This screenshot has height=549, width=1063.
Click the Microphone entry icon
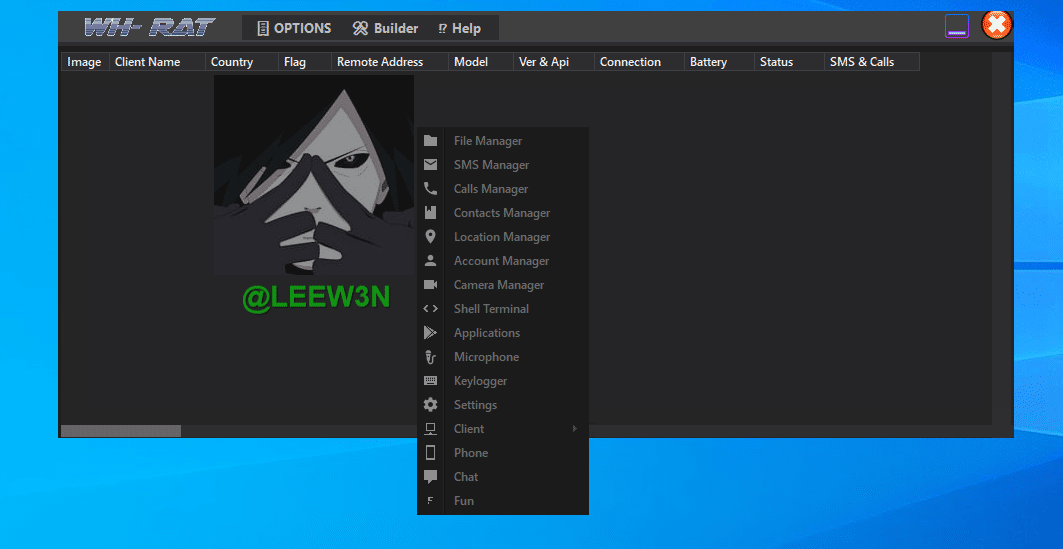[430, 357]
